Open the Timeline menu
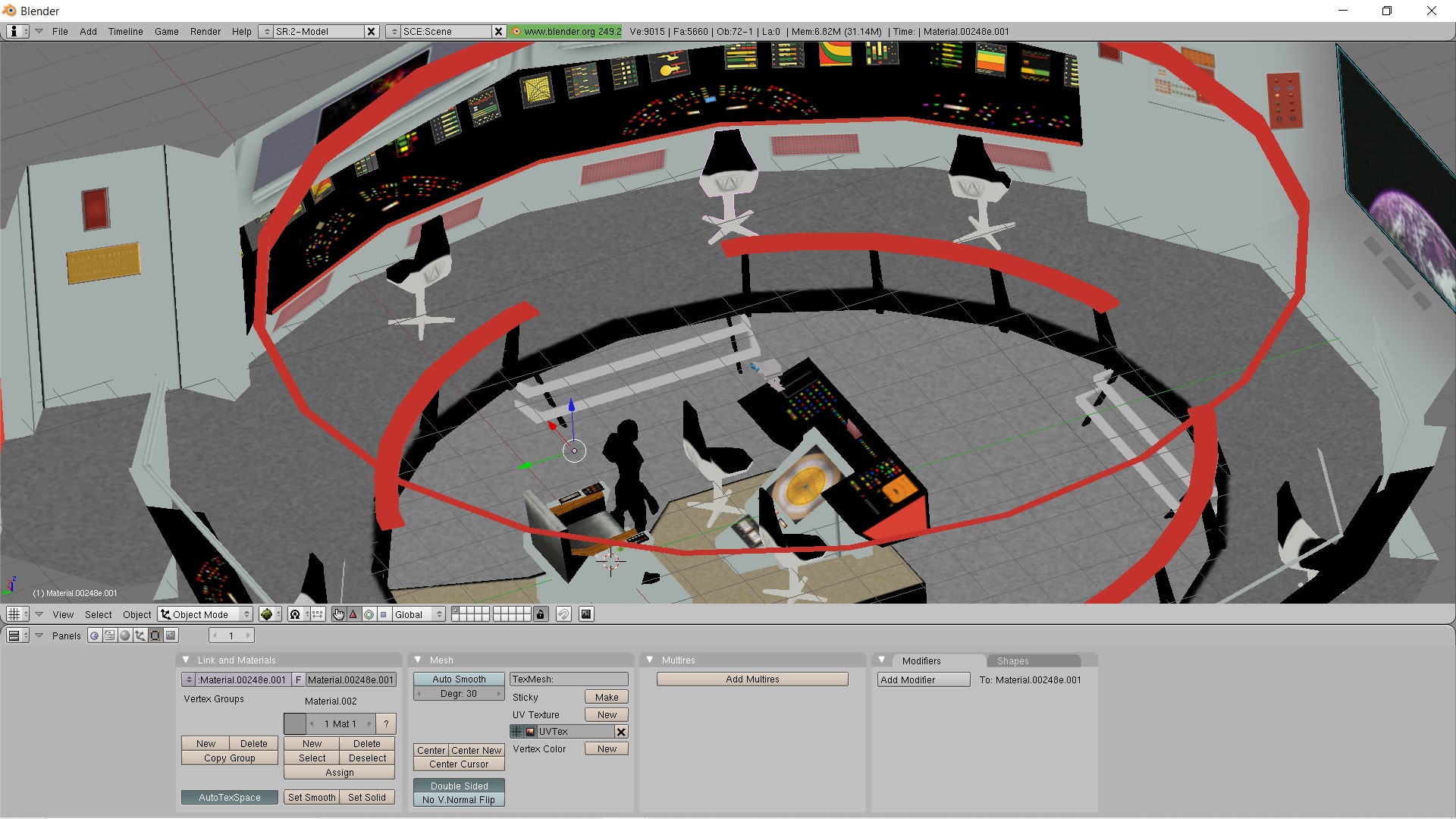 click(x=125, y=32)
